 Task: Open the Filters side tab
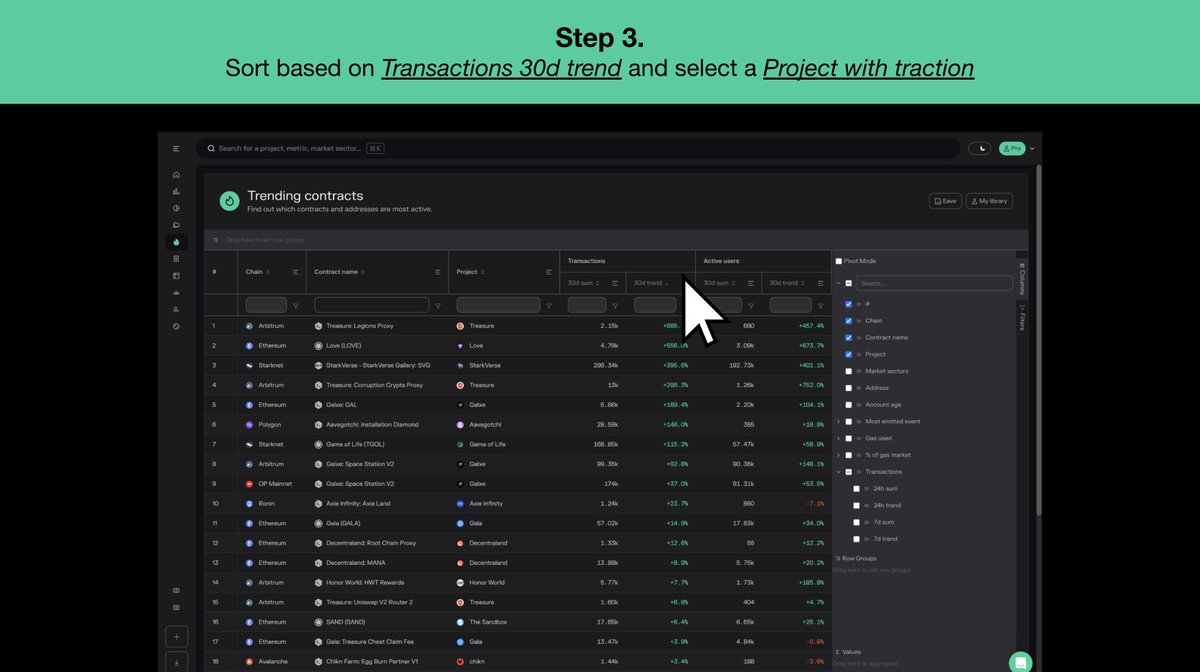(x=1022, y=318)
